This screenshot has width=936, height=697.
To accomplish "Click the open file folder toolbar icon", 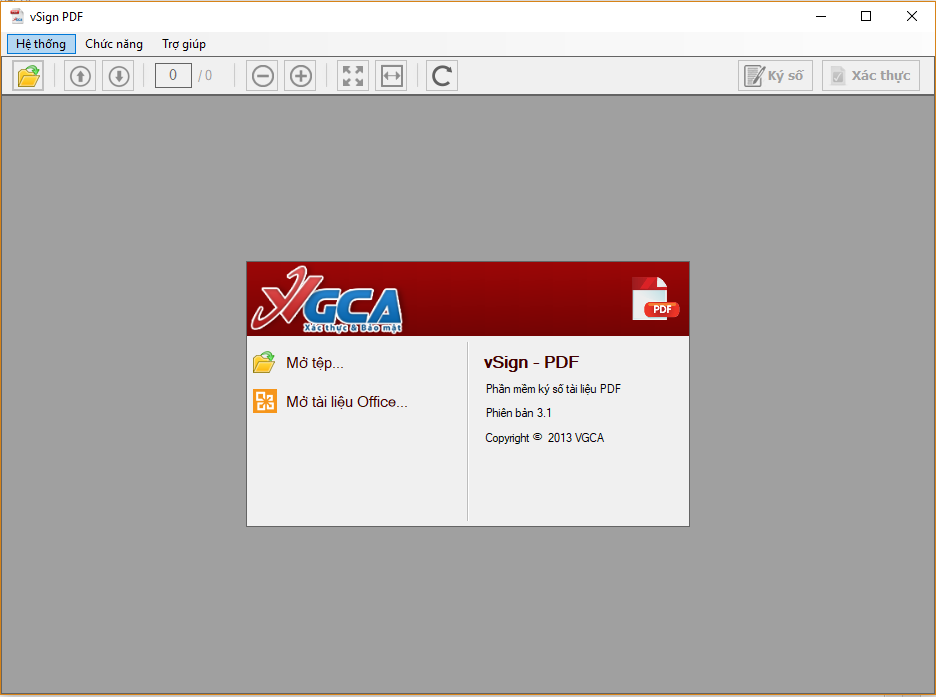I will tap(29, 76).
